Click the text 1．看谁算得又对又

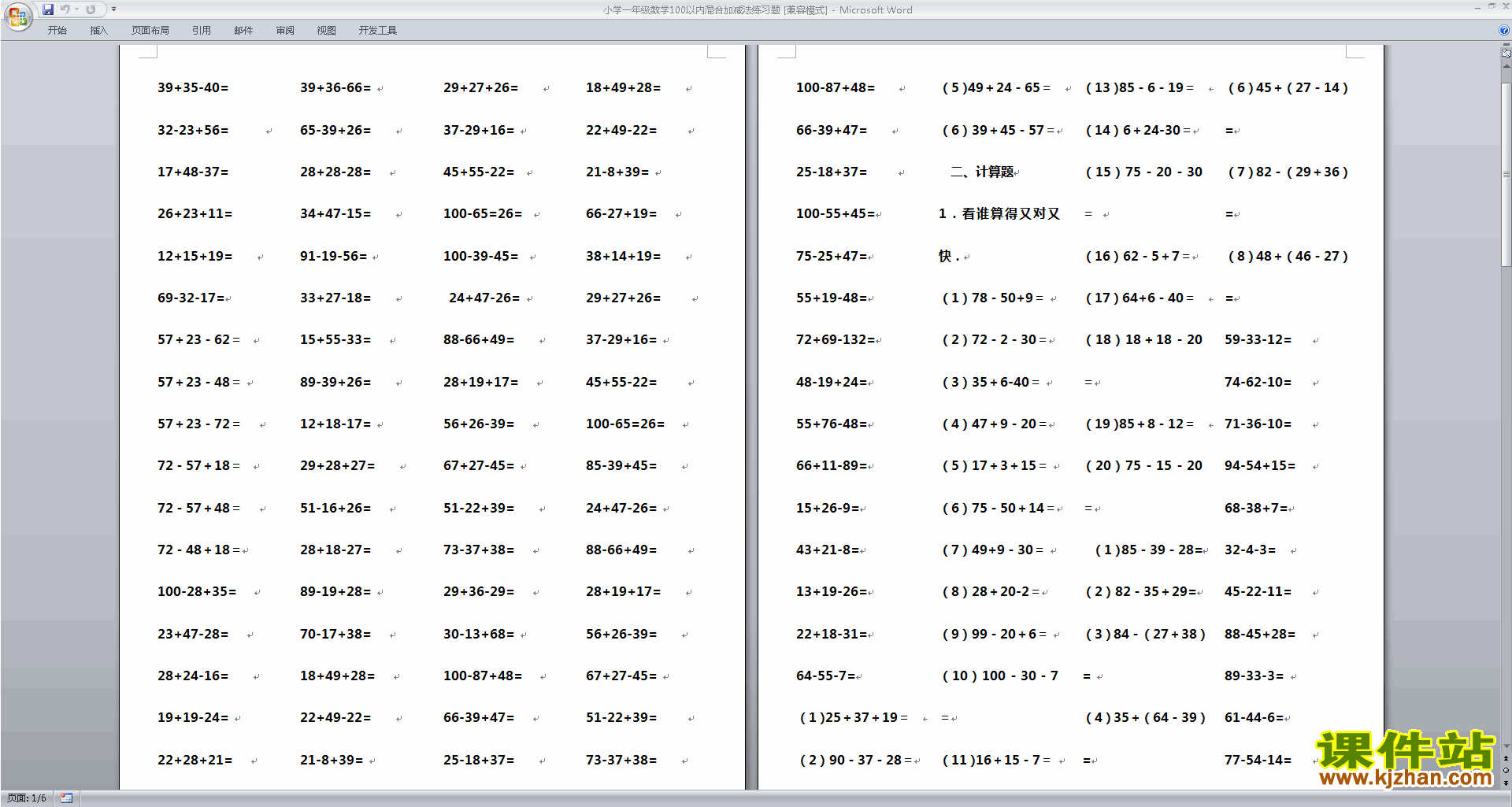click(999, 213)
